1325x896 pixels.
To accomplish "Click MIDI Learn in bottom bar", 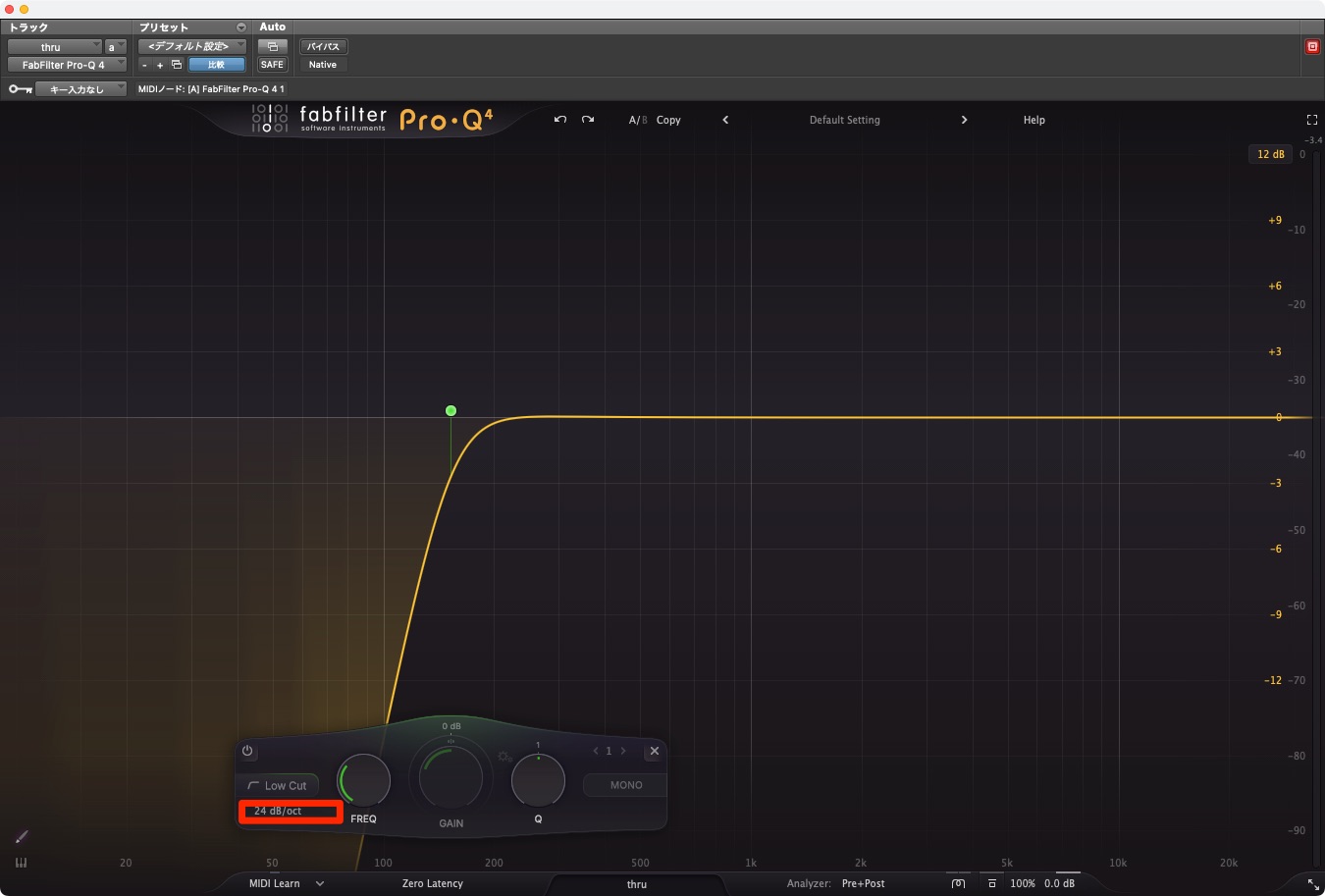I will tap(275, 883).
